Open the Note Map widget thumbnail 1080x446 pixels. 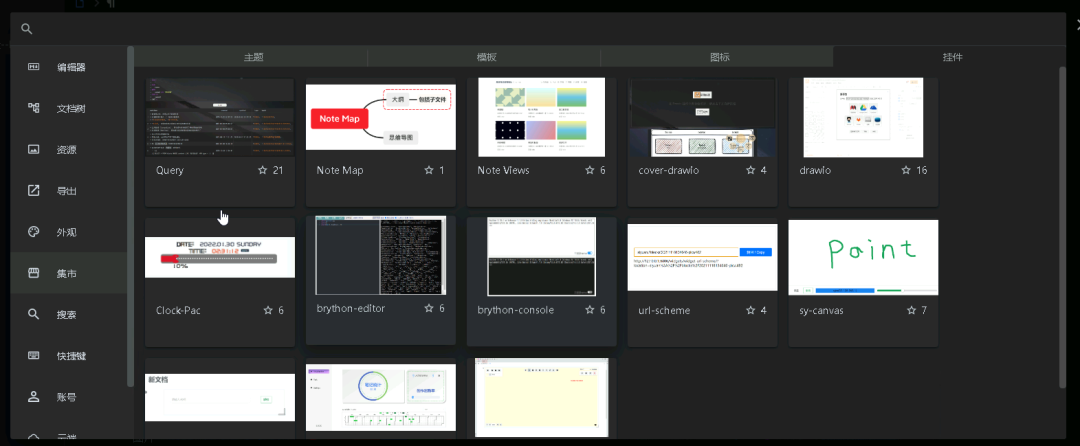pyautogui.click(x=381, y=117)
